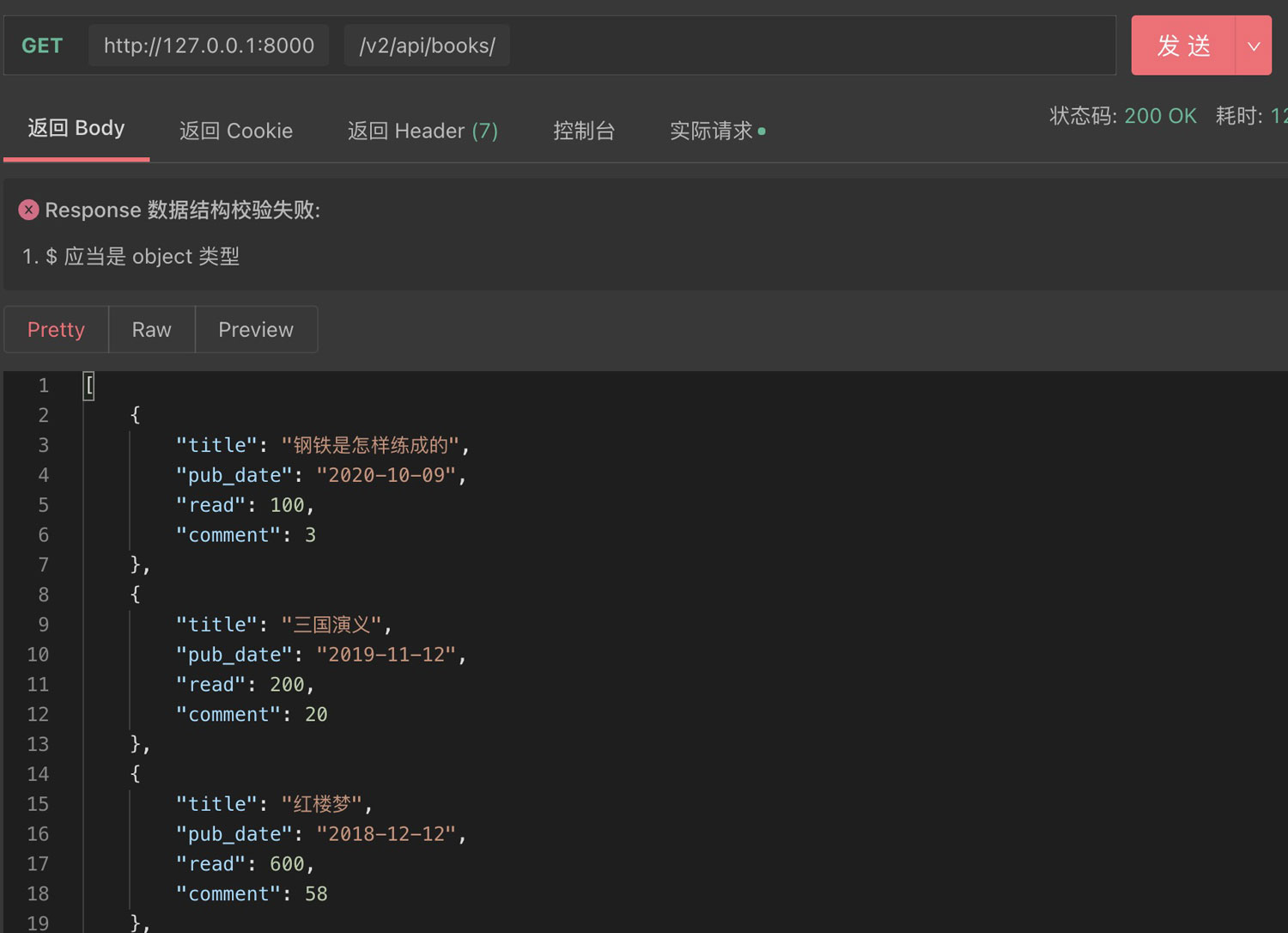The image size is (1288, 933).
Task: Focus the /v2/api/books/ path field
Action: coord(427,46)
